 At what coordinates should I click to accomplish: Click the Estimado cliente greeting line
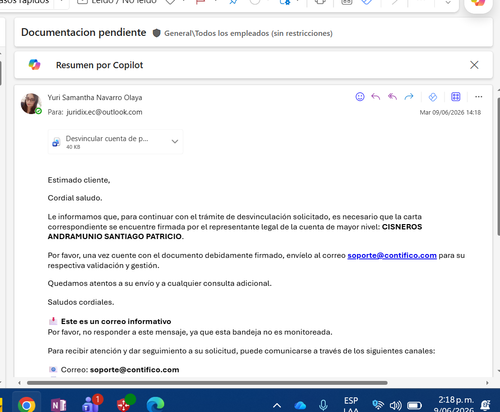coord(79,180)
